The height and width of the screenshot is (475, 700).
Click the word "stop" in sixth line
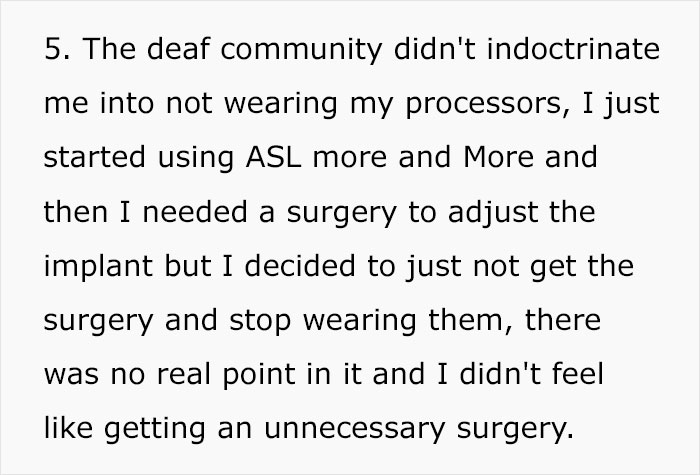coord(260,323)
